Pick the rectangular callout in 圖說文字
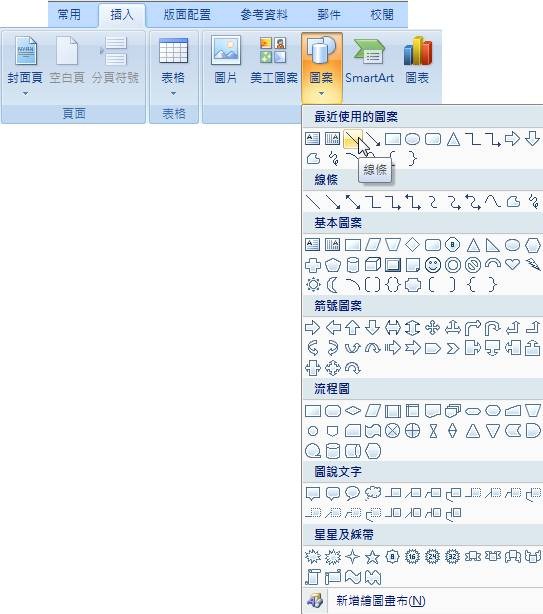Image resolution: width=543 pixels, height=614 pixels. click(312, 493)
